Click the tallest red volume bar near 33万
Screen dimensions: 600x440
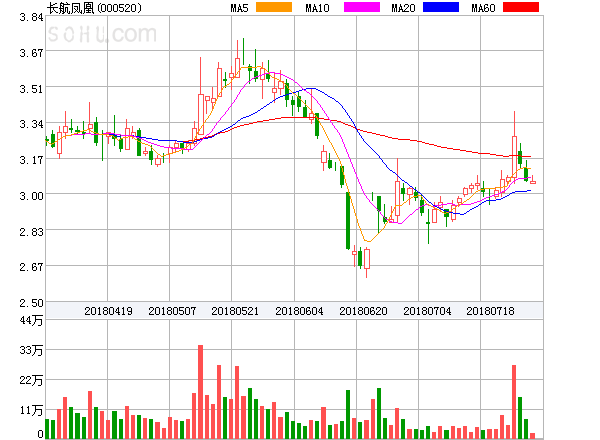tap(201, 392)
